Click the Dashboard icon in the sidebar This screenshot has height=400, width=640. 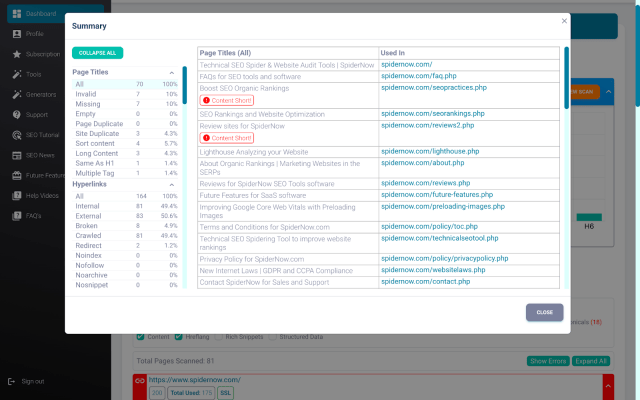17,14
